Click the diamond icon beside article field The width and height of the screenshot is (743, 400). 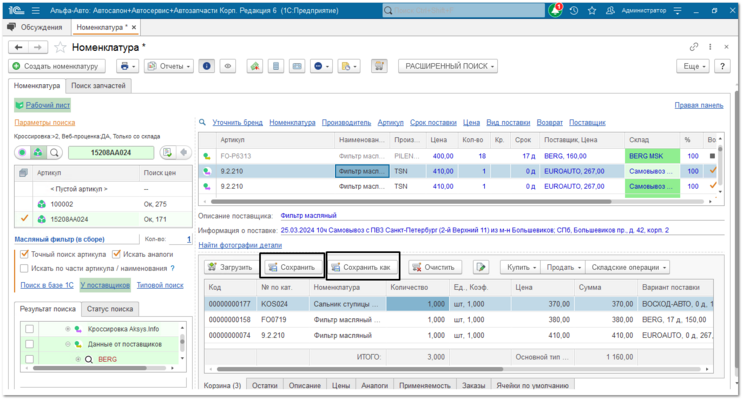[183, 153]
